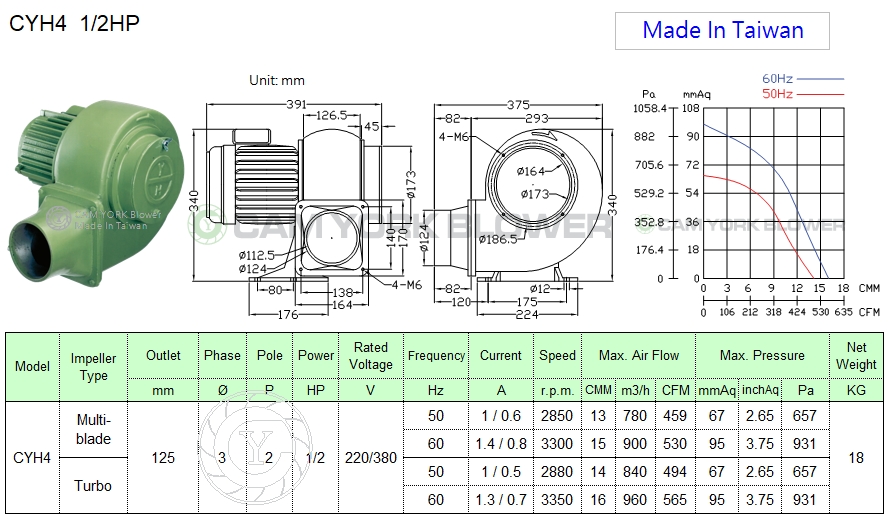The image size is (890, 523).
Task: Click the '391' width dimension
Action: pyautogui.click(x=296, y=104)
